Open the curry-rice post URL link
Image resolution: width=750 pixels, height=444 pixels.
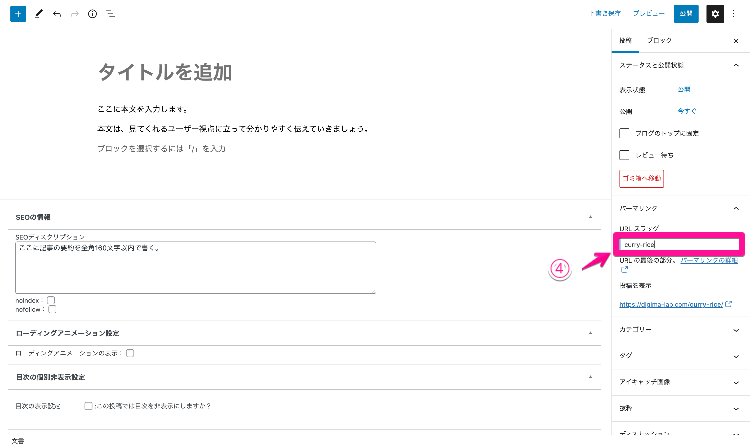pos(672,304)
